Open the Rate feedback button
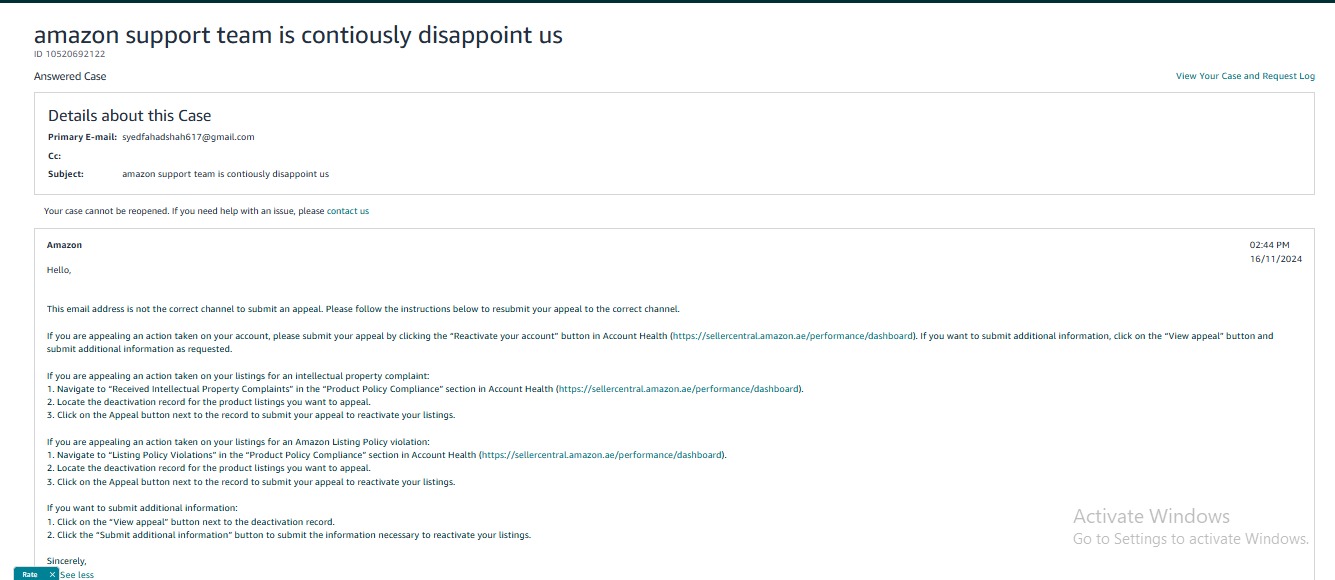Viewport: 1335px width, 580px height. (30, 574)
